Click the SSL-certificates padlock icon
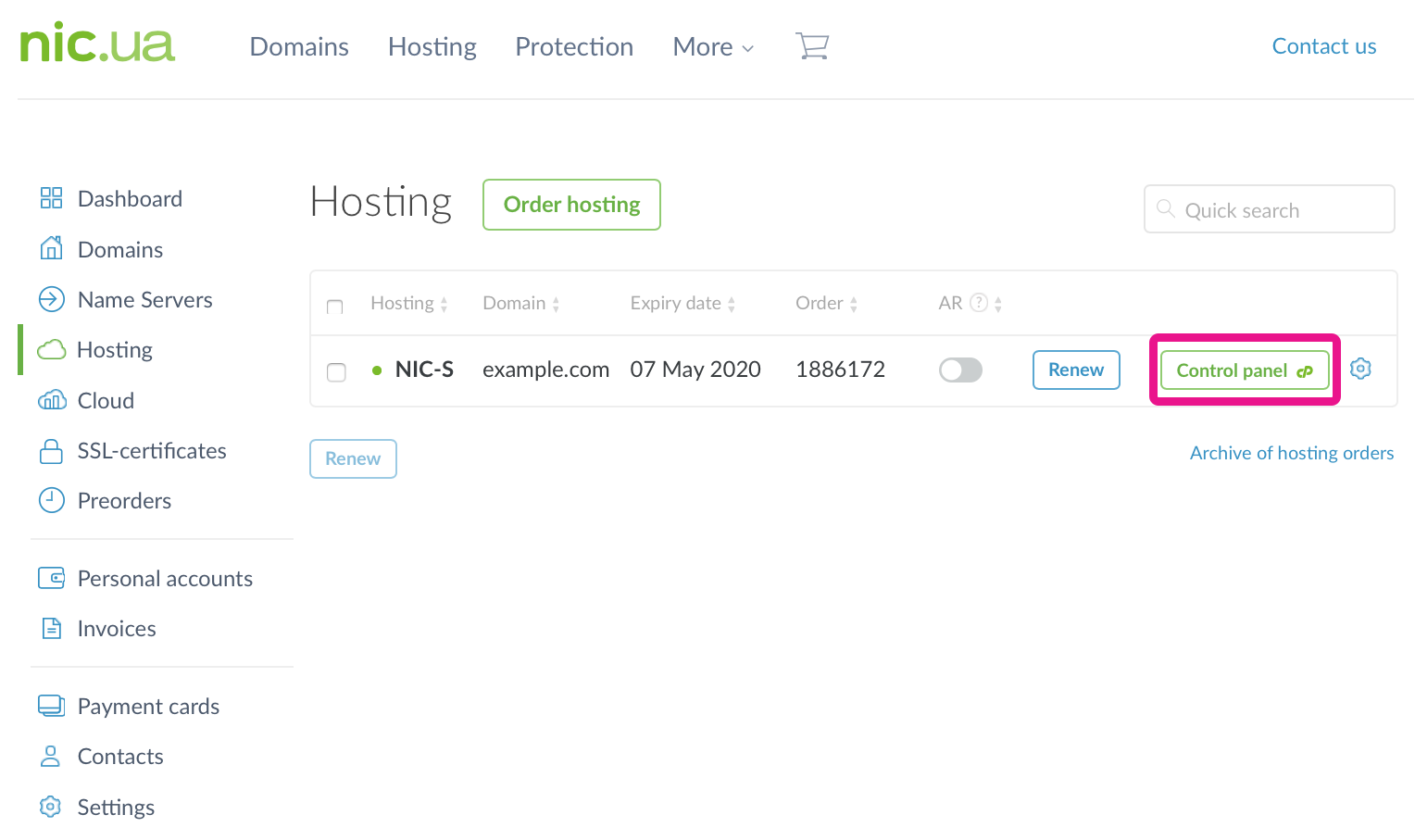Image resolution: width=1415 pixels, height=840 pixels. [x=51, y=451]
